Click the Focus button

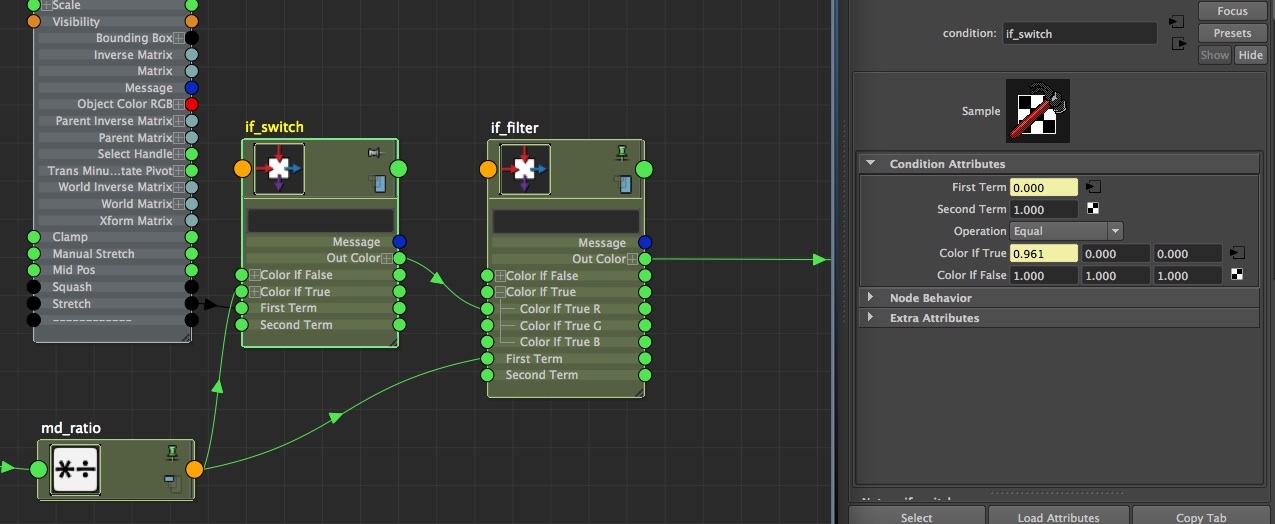1232,11
